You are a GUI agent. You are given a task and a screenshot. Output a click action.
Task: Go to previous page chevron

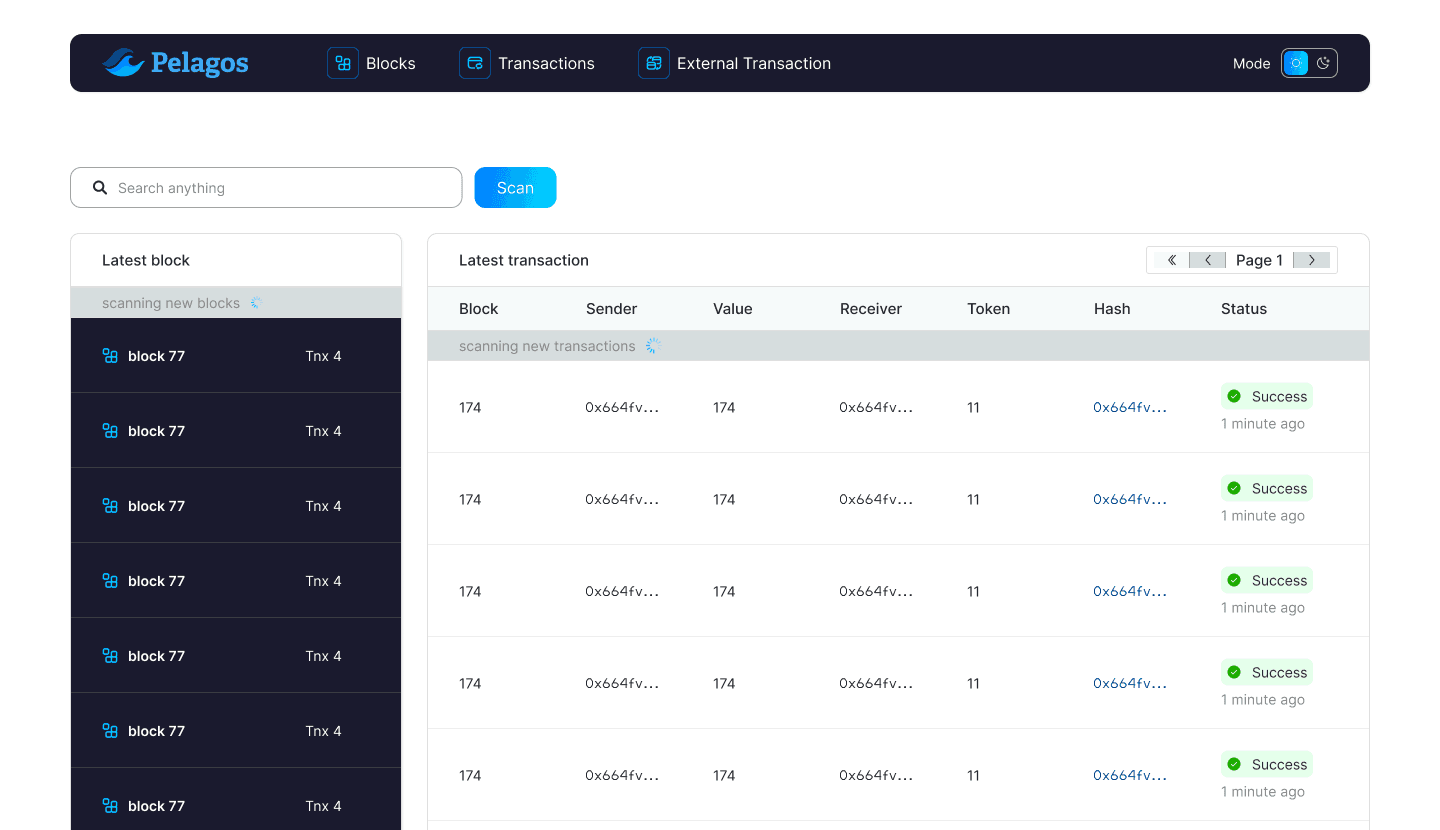[x=1207, y=260]
